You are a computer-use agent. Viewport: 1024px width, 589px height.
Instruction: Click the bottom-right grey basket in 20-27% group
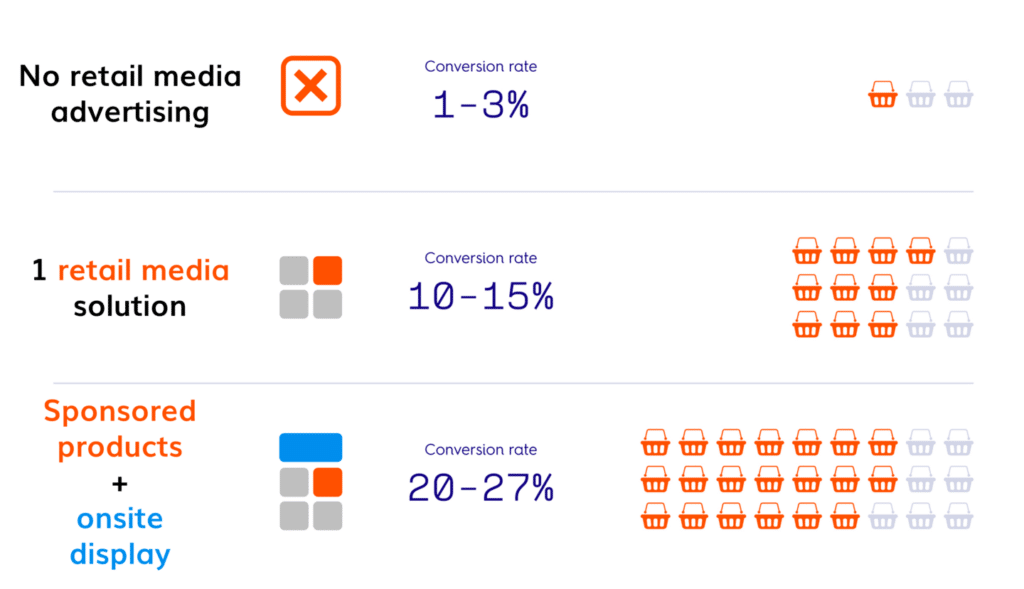tap(959, 518)
